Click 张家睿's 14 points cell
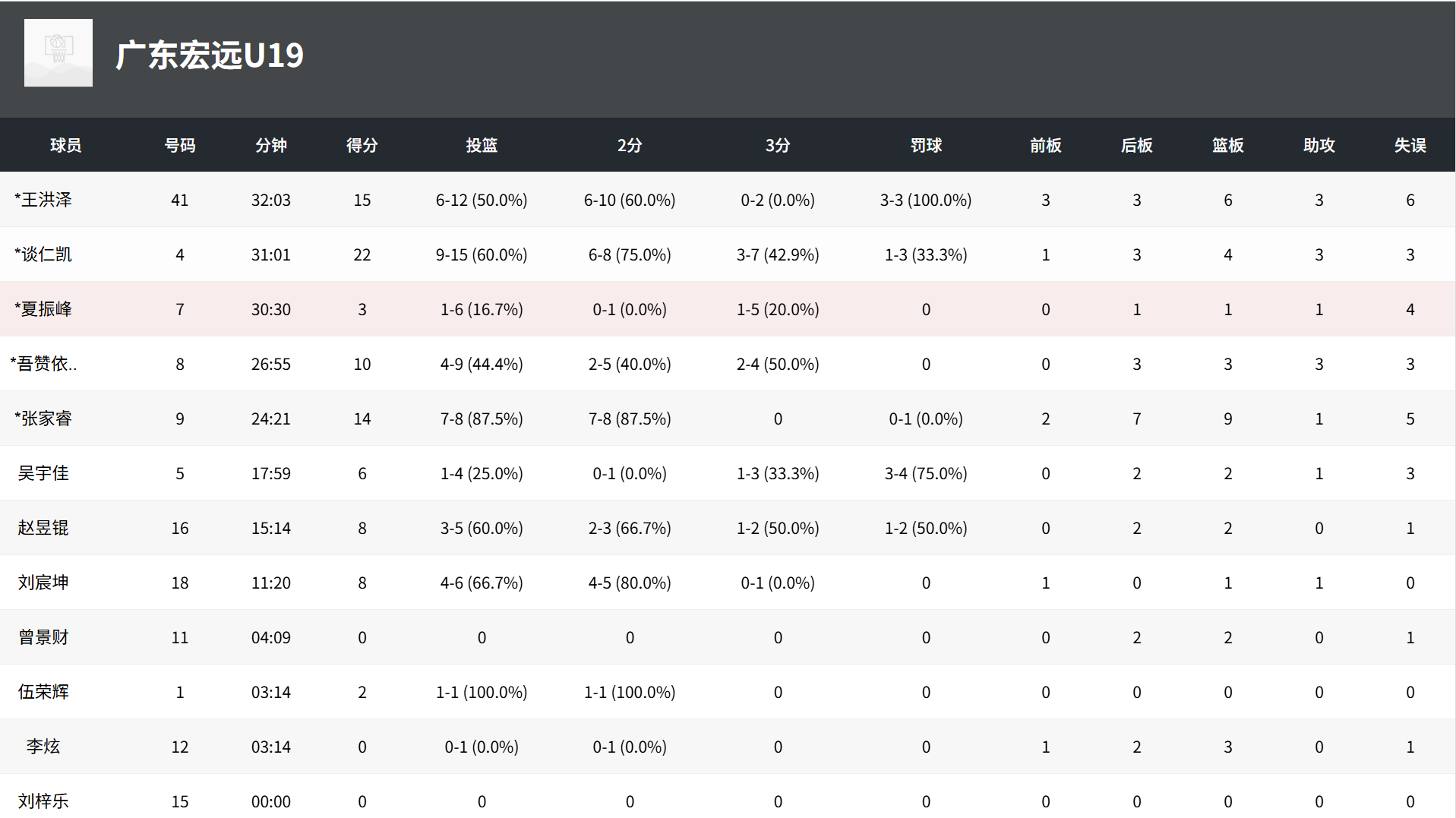The width and height of the screenshot is (1456, 818). [x=362, y=418]
